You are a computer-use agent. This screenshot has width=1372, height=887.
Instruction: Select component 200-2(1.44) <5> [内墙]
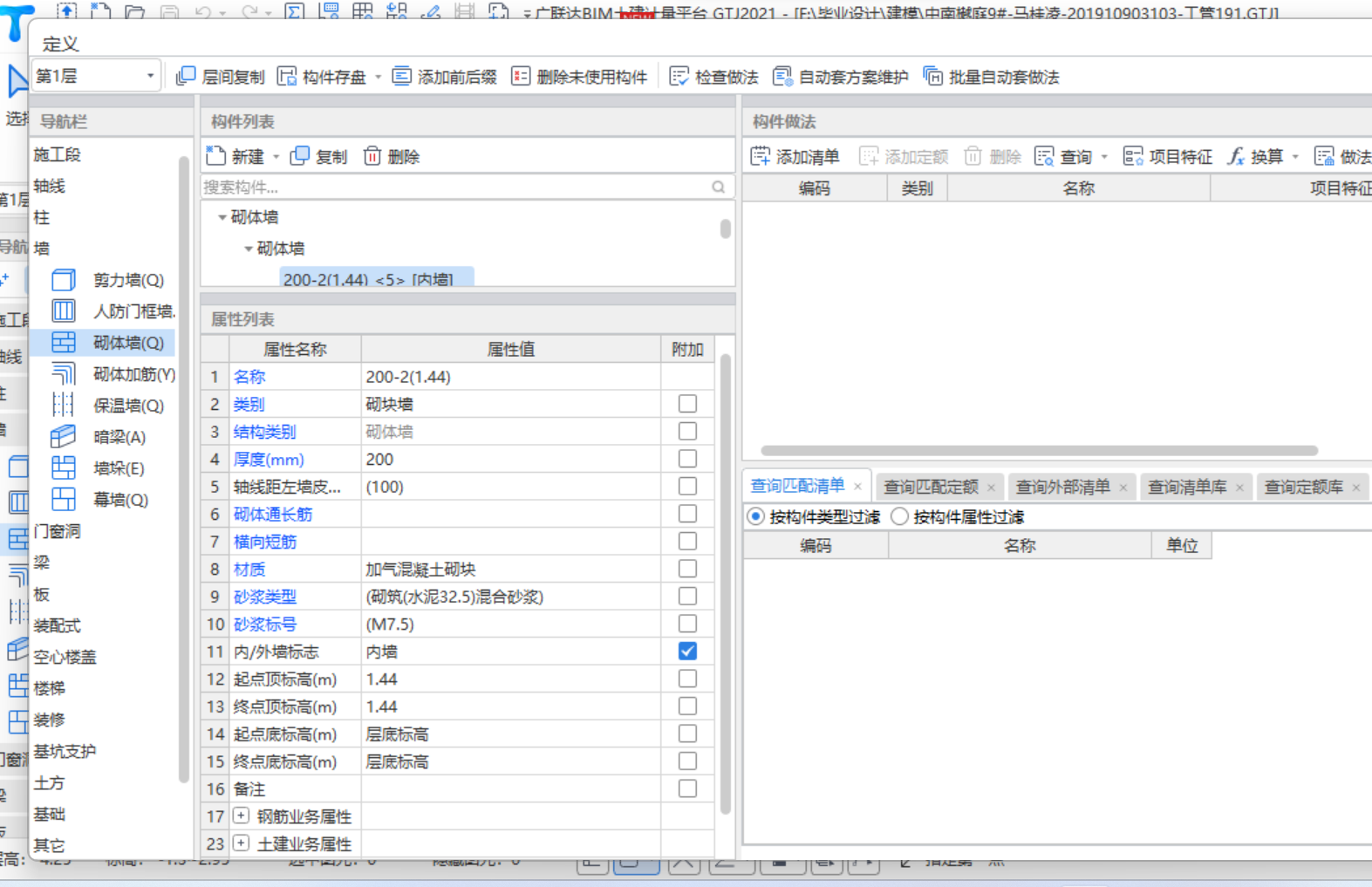(x=376, y=277)
